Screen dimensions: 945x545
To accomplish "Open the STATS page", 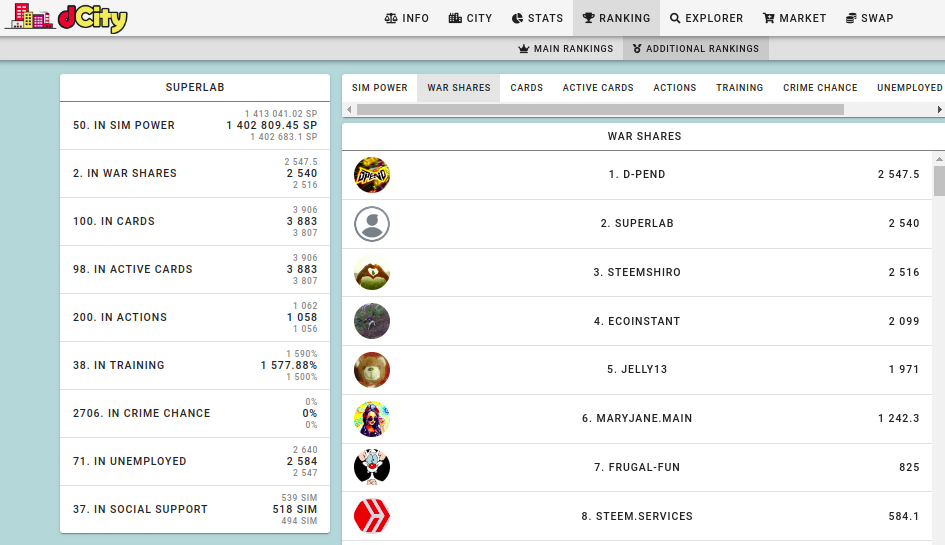I will tap(538, 18).
